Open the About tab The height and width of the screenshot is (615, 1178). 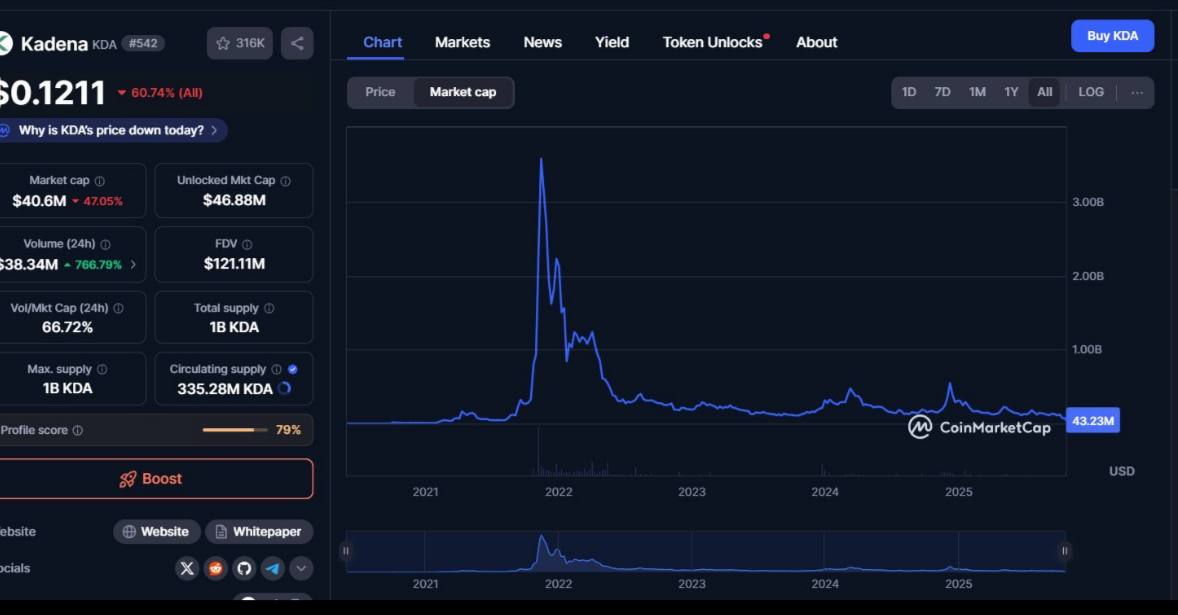click(817, 43)
